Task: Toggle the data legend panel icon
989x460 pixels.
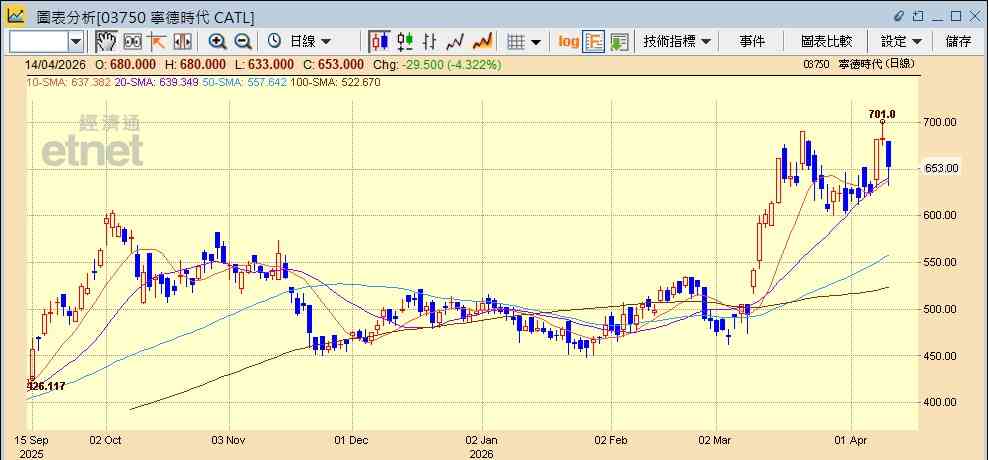Action: click(594, 42)
